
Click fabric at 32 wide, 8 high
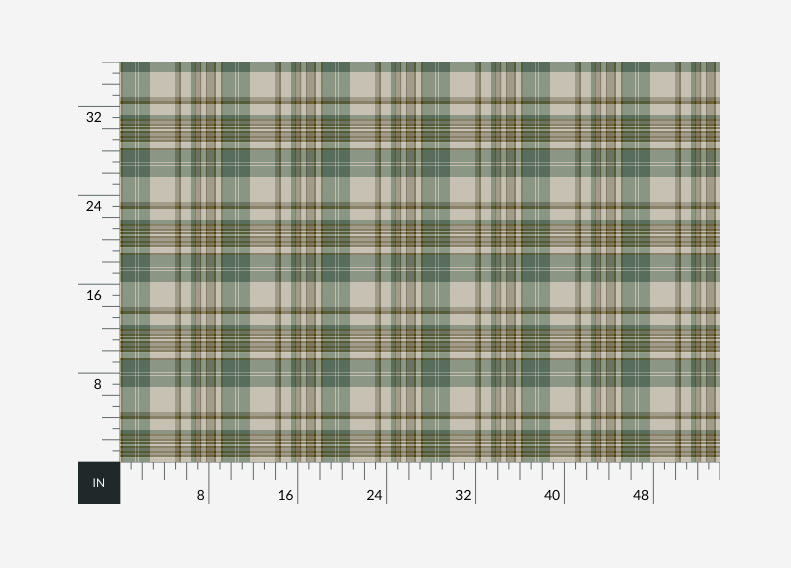tap(476, 373)
